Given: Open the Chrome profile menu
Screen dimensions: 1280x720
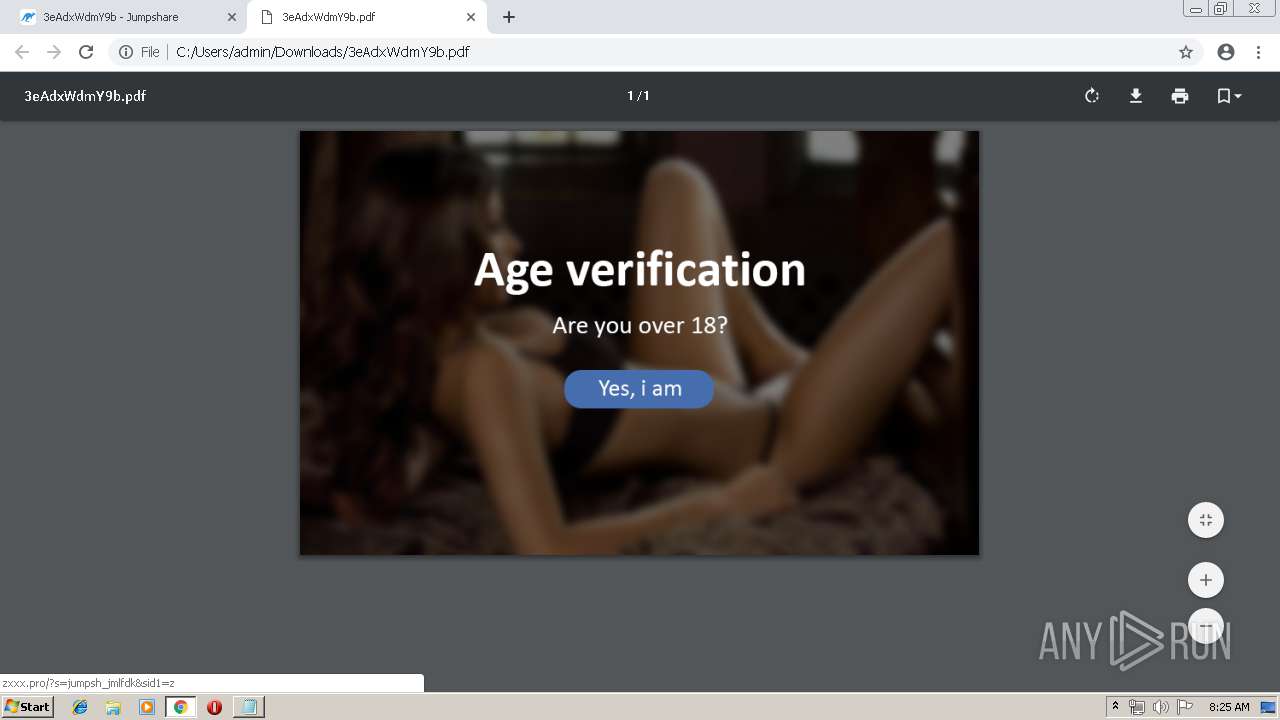Looking at the screenshot, I should [x=1226, y=52].
